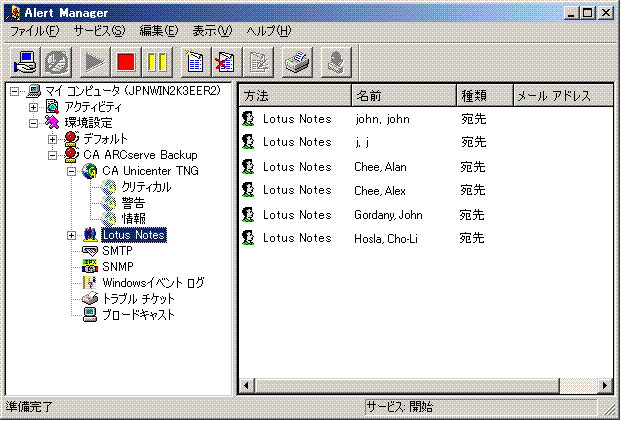Viewport: 621px width, 422px height.
Task: Click the delete item red-X toolbar icon
Action: [x=227, y=62]
